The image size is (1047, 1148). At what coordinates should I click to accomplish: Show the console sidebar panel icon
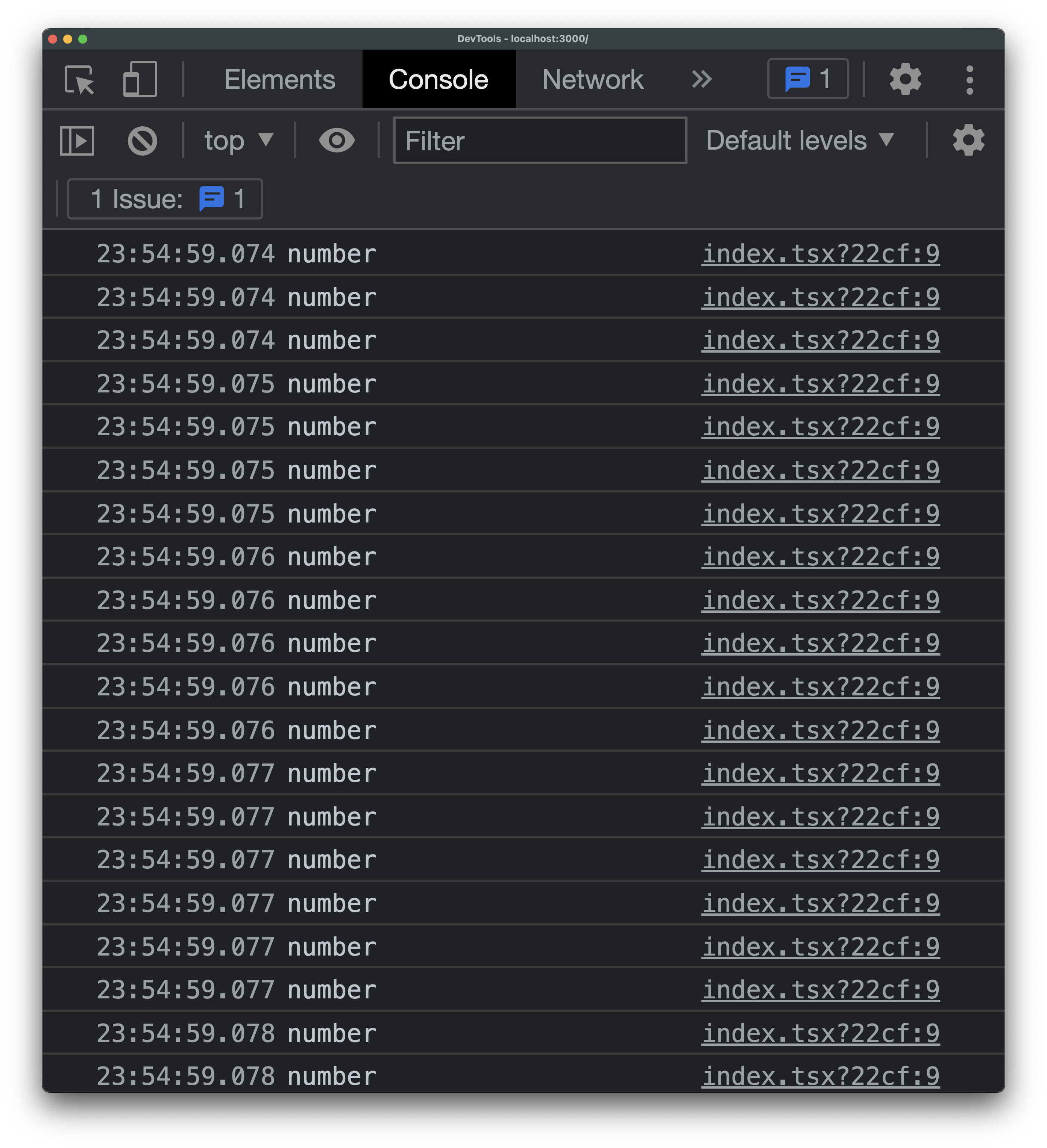pos(77,141)
